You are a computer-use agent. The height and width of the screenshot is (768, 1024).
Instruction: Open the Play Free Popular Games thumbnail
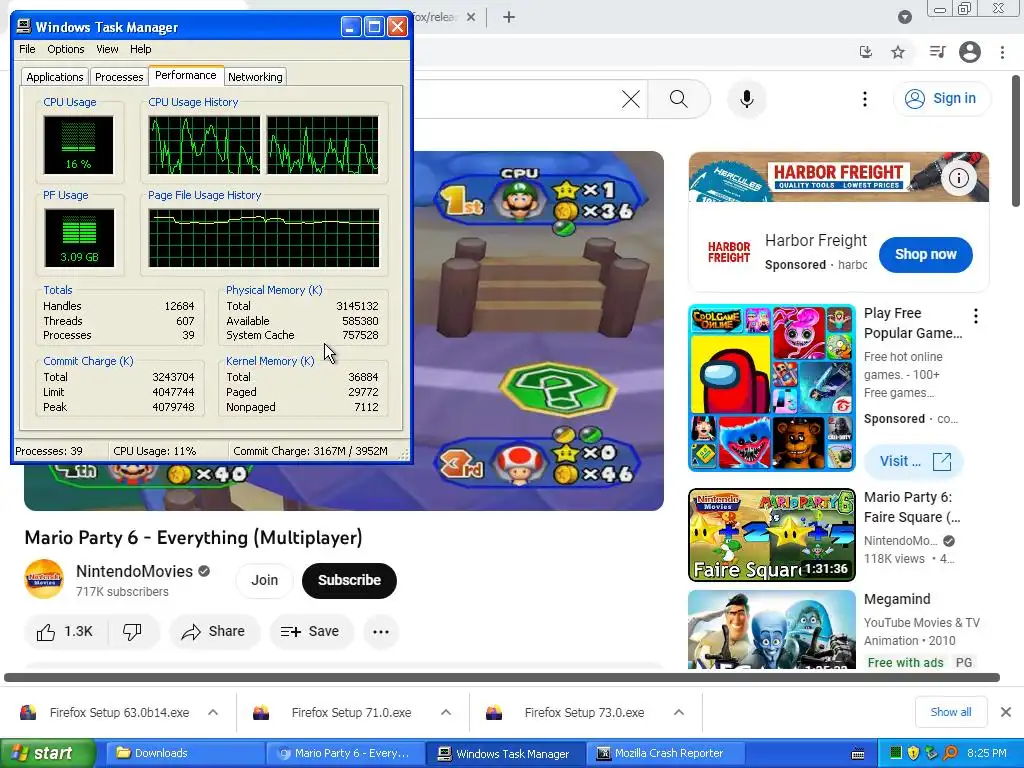point(772,388)
